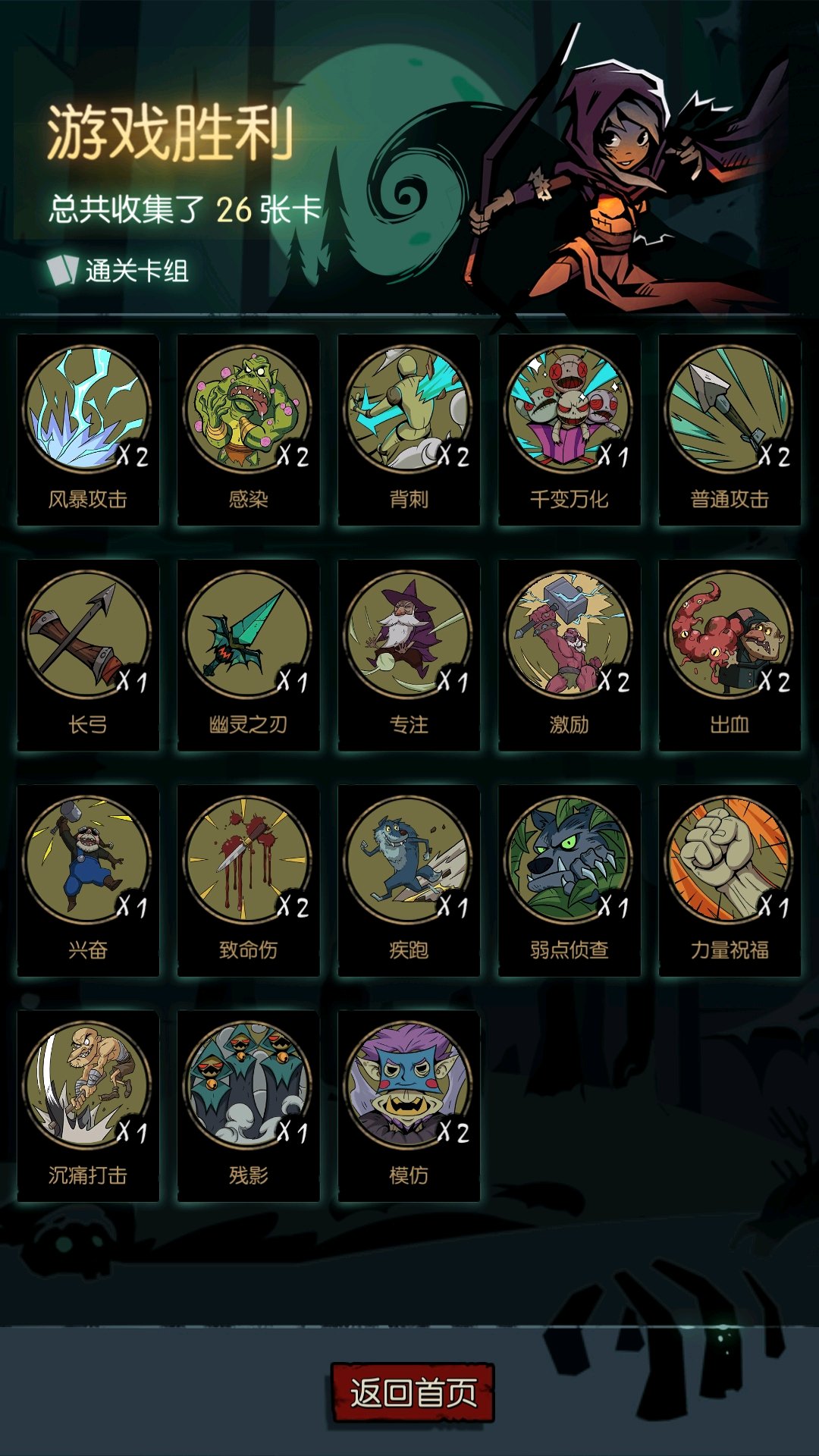Click the 返回首页 button

413,1393
